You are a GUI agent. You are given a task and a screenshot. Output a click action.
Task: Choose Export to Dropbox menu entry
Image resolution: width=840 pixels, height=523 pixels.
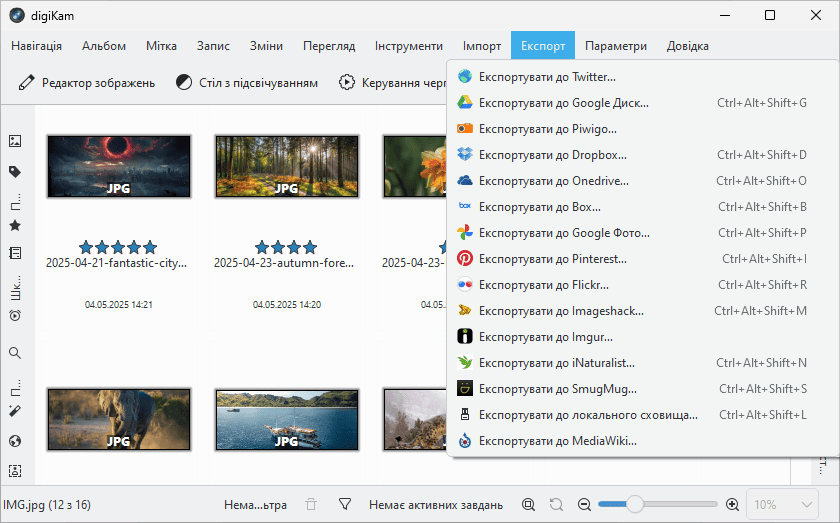552,155
